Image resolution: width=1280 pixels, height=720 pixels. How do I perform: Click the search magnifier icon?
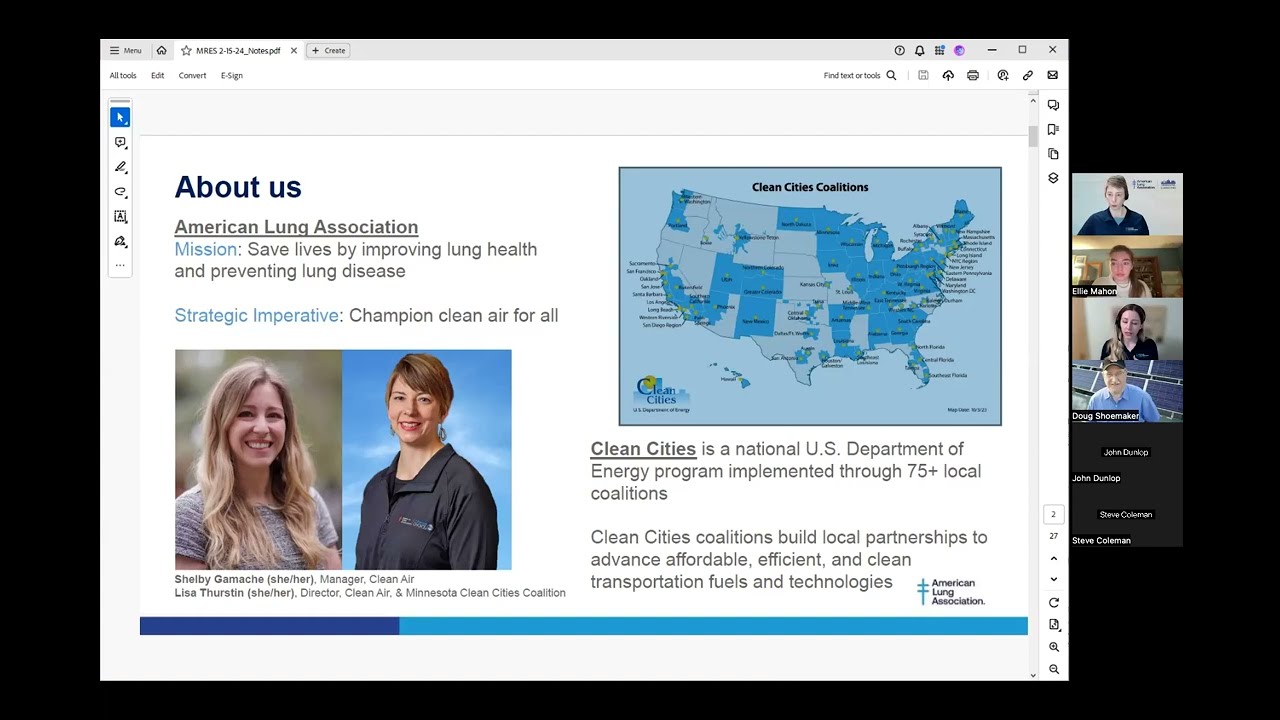pyautogui.click(x=891, y=75)
